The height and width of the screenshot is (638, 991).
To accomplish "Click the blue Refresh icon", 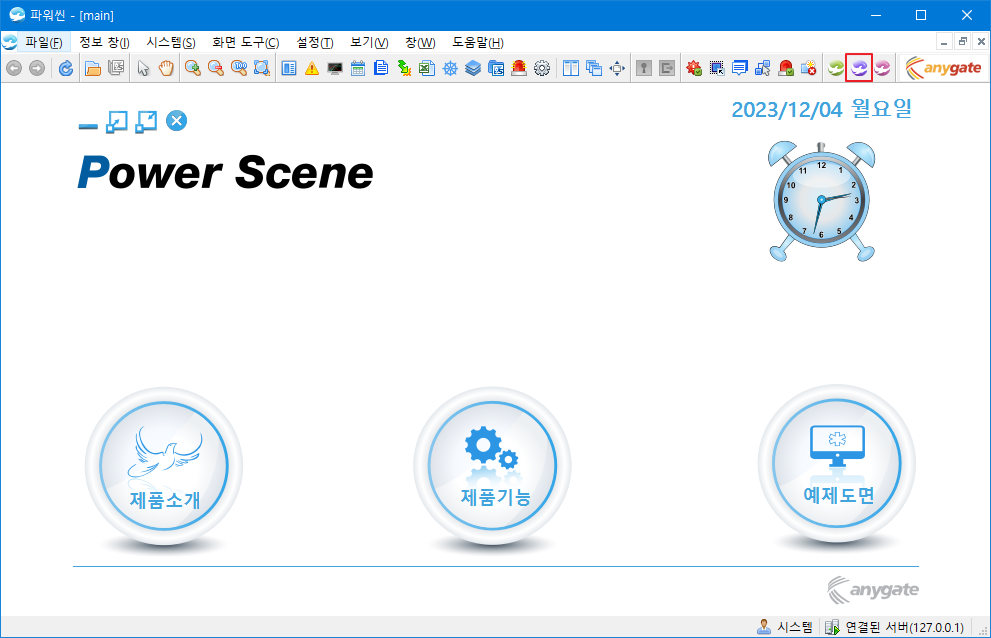I will [66, 68].
